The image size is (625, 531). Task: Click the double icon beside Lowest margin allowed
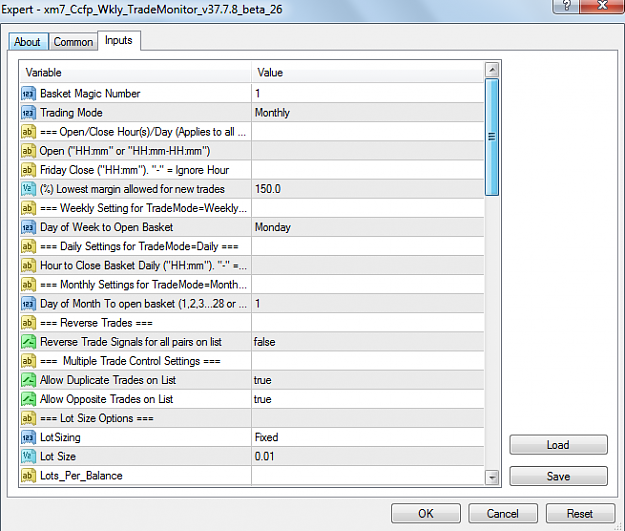28,189
